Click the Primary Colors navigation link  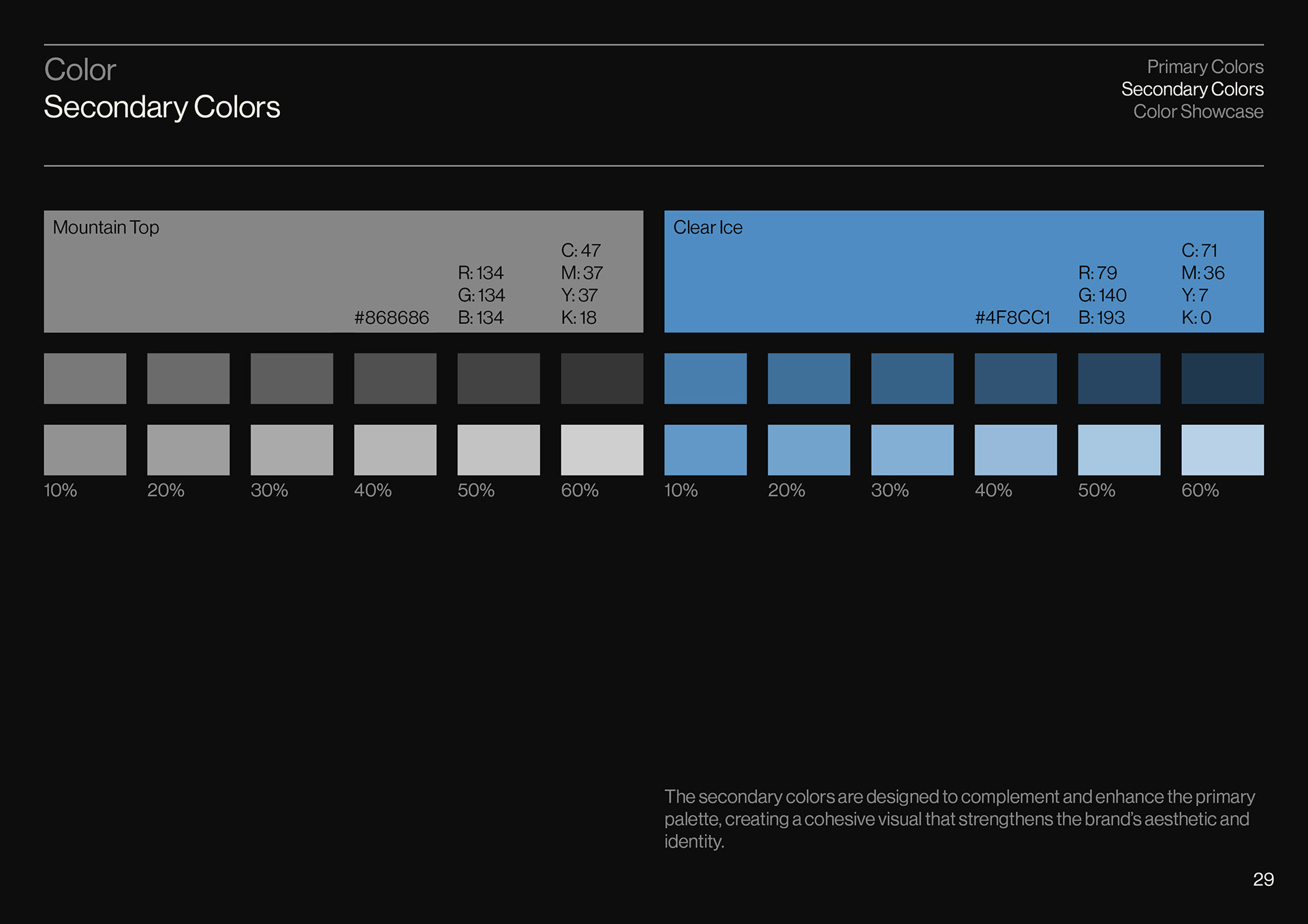pos(1204,67)
